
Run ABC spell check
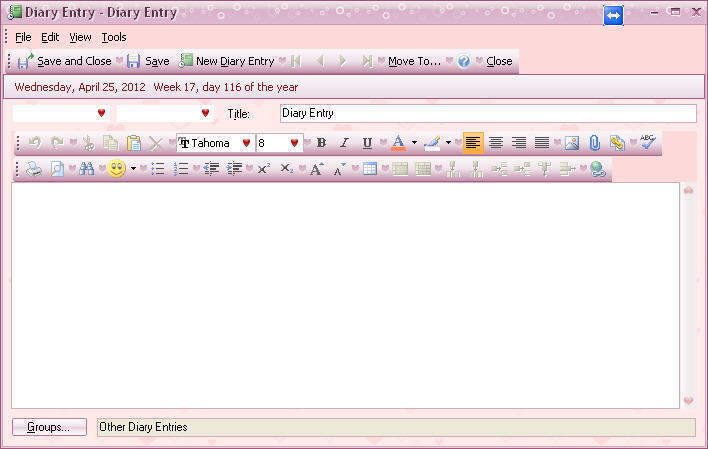[x=647, y=142]
